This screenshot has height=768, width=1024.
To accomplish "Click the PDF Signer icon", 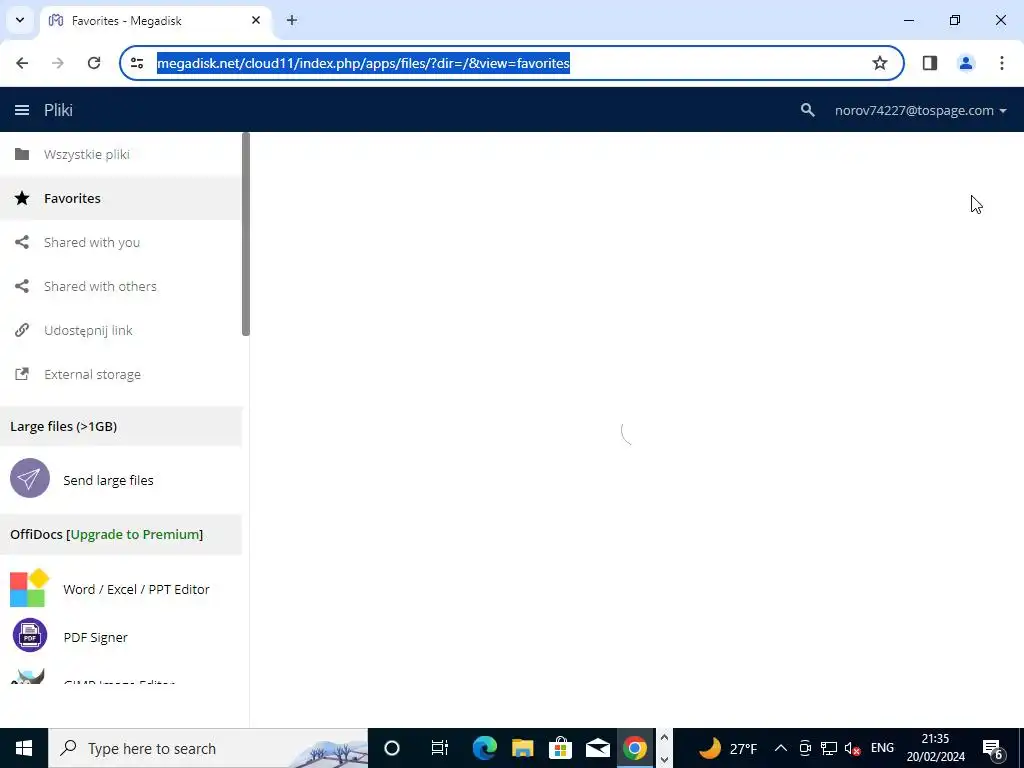I will point(29,635).
